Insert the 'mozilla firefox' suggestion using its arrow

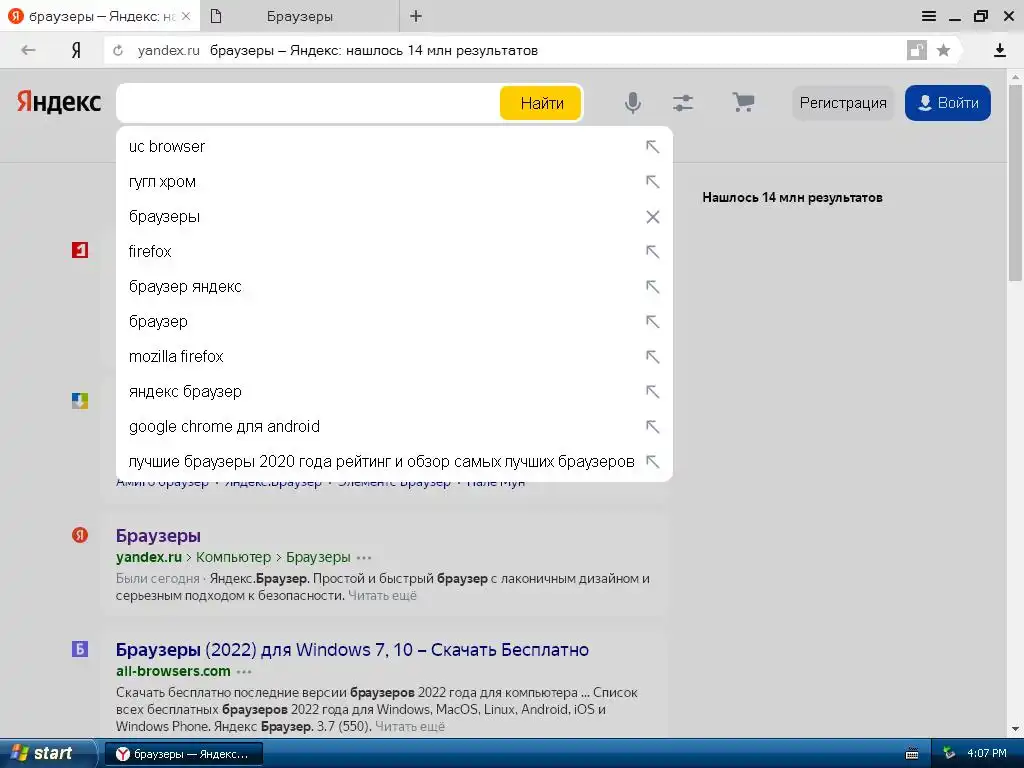pos(652,357)
